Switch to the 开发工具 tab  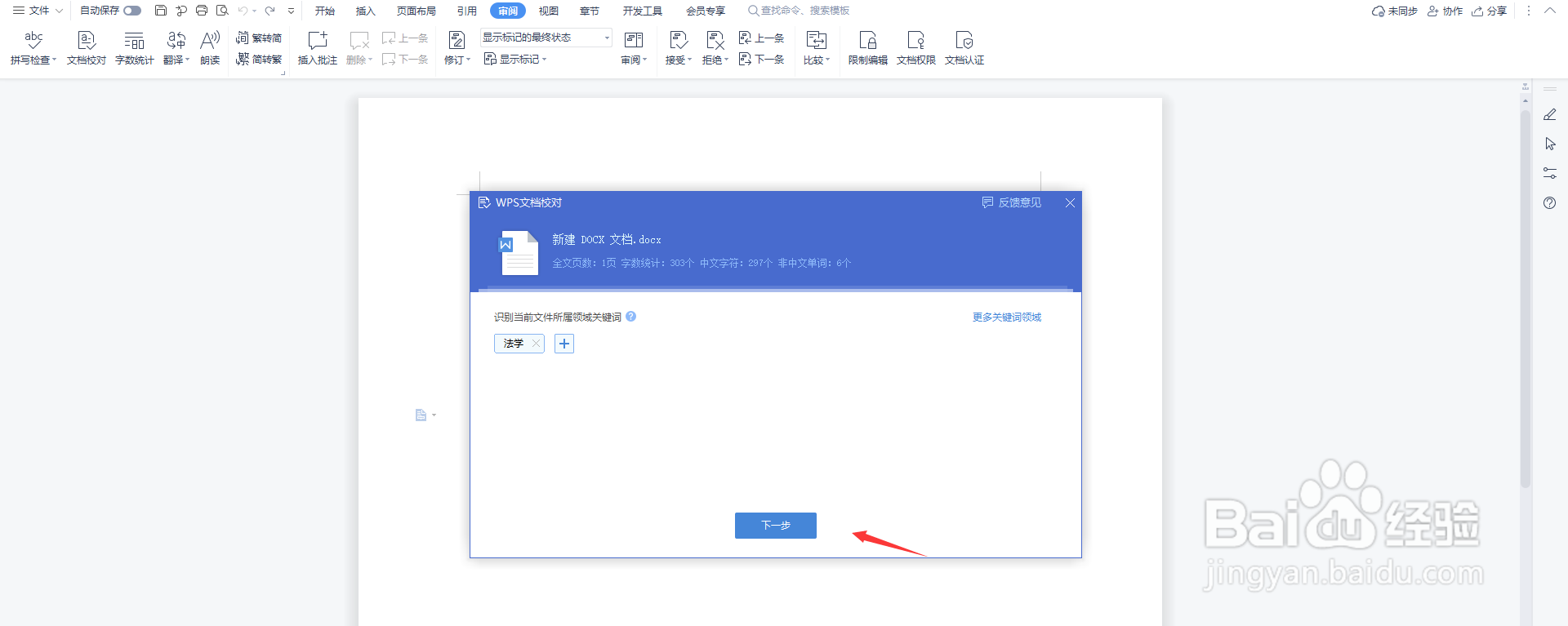pyautogui.click(x=643, y=11)
